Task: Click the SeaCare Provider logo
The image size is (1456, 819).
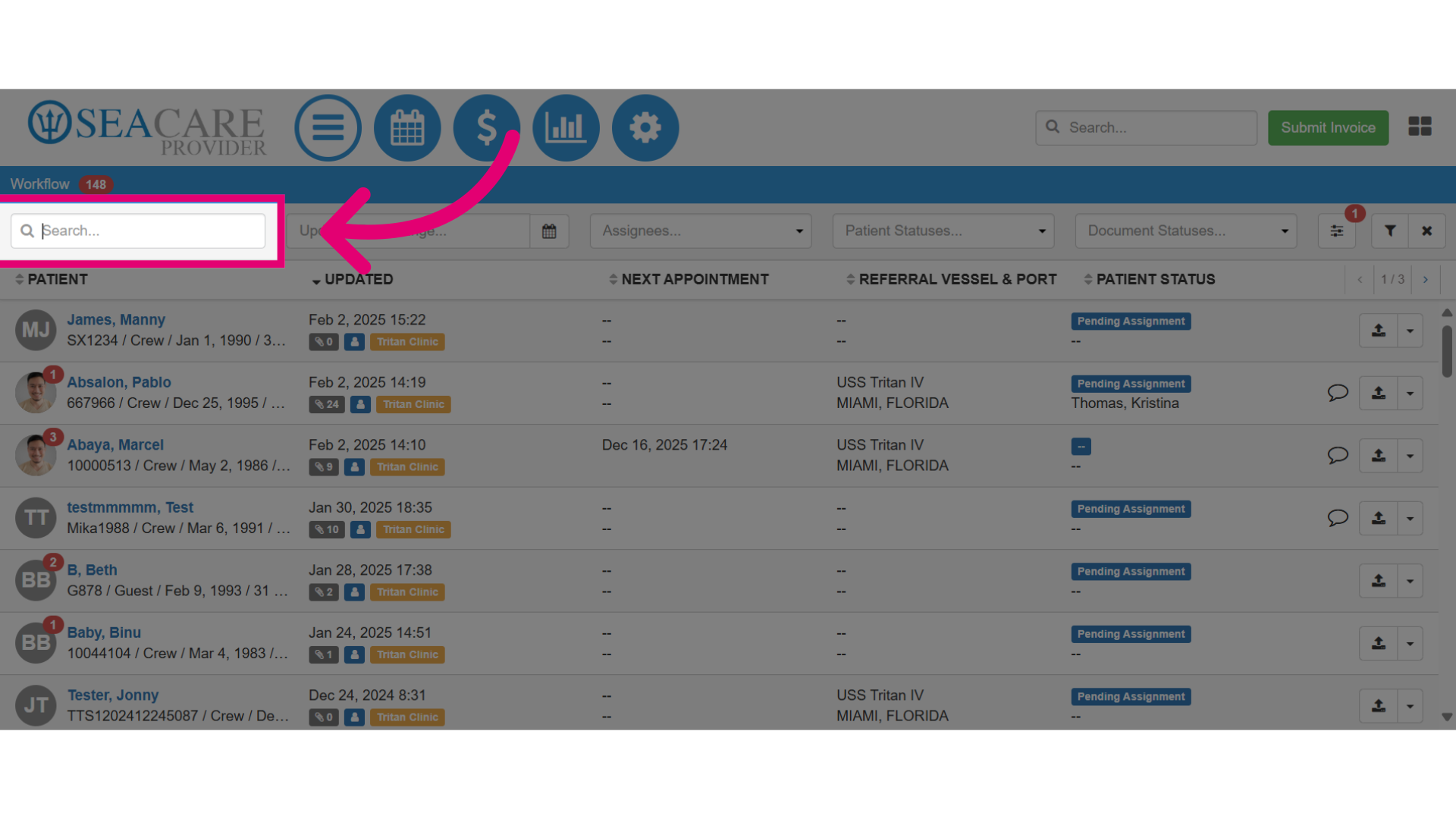Action: pyautogui.click(x=147, y=127)
